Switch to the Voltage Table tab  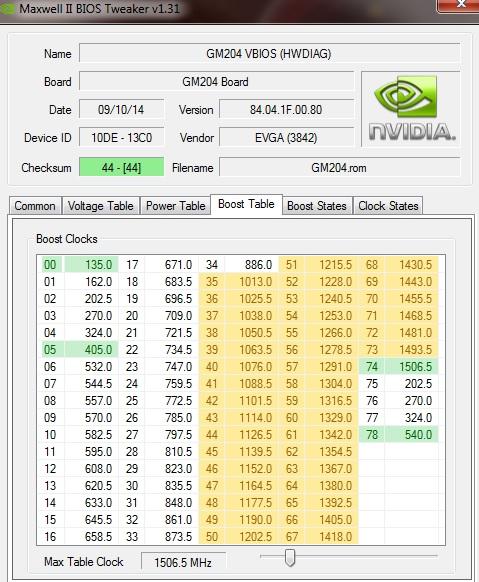click(101, 206)
